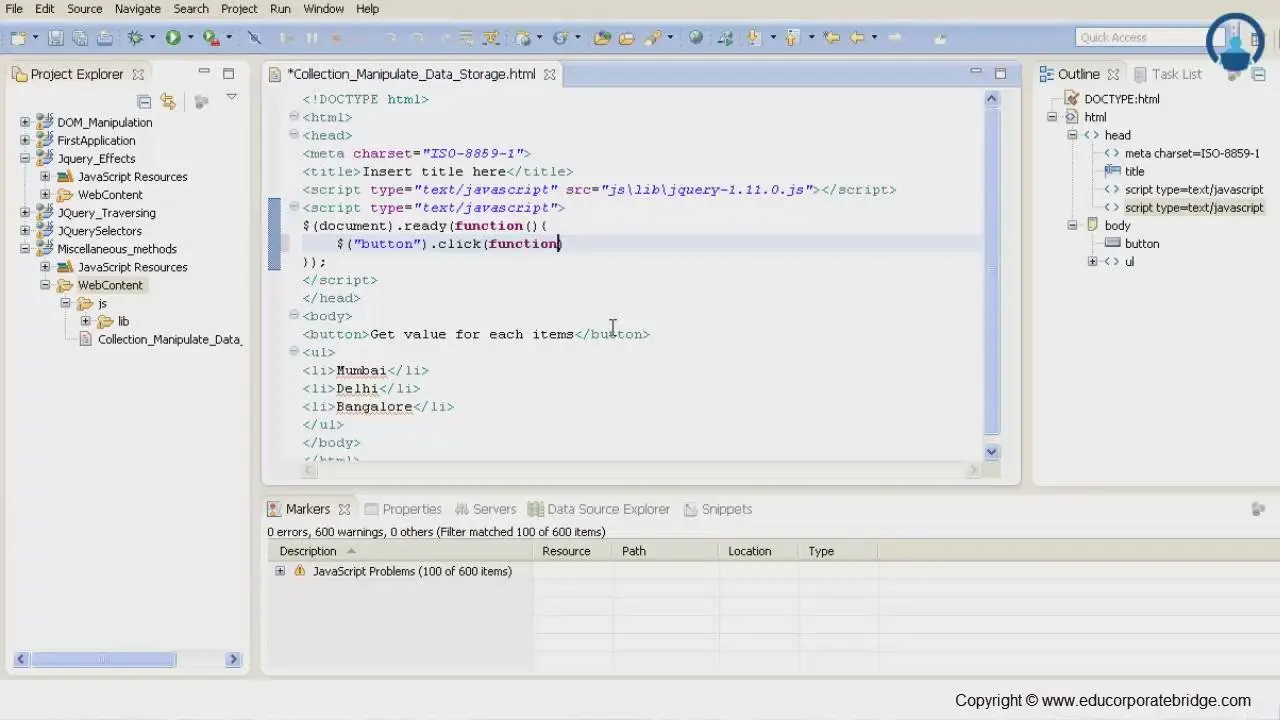Close the Markers view tab
Screen dimensions: 1280x720
pos(344,509)
